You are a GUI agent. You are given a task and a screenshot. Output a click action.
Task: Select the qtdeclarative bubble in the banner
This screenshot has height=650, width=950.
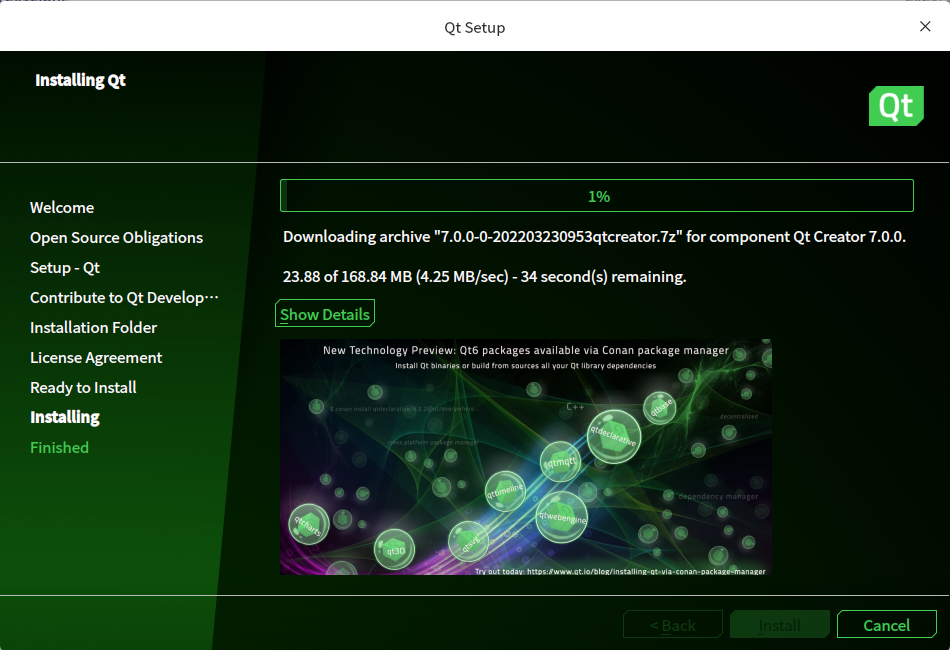(613, 438)
